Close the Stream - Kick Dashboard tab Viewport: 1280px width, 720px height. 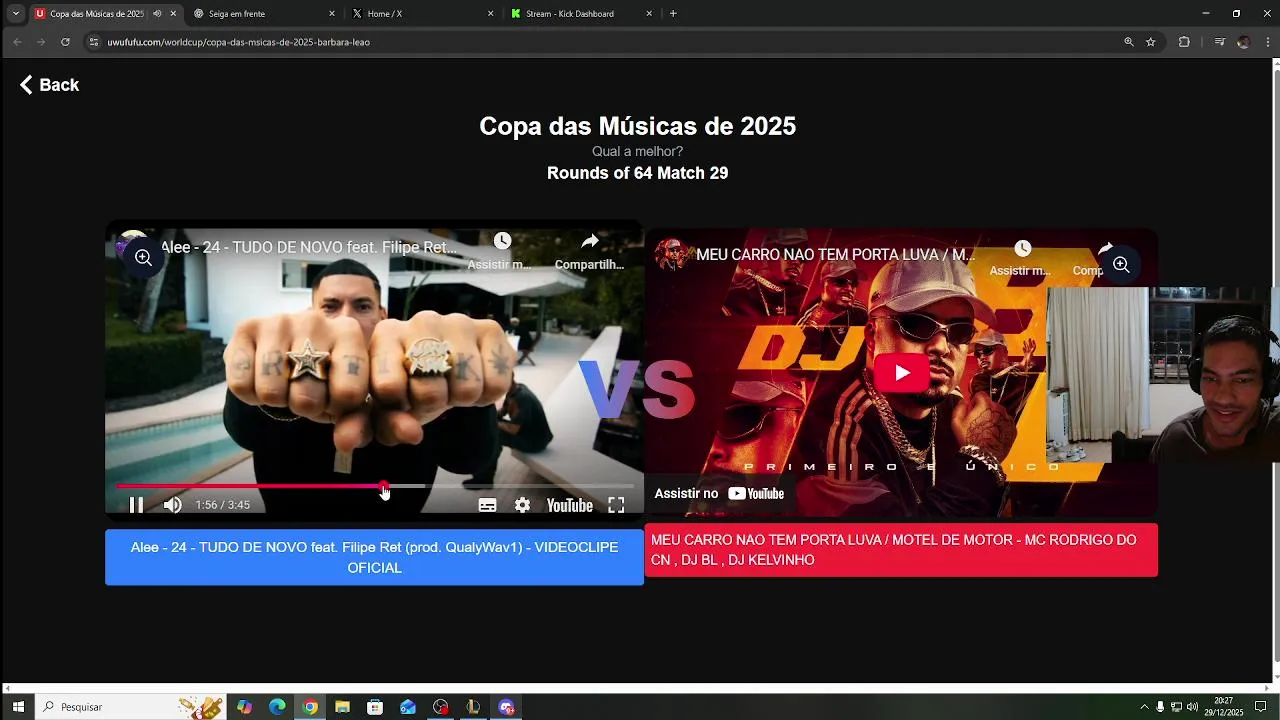(x=649, y=14)
